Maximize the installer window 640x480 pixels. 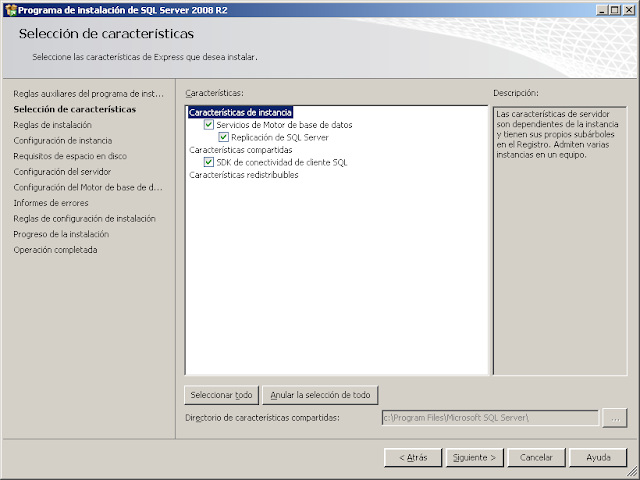(x=615, y=10)
